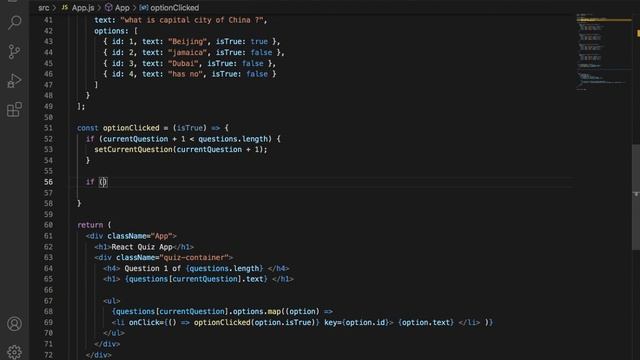640x360 pixels.
Task: Click line number 60 in the gutter
Action: (x=48, y=225)
